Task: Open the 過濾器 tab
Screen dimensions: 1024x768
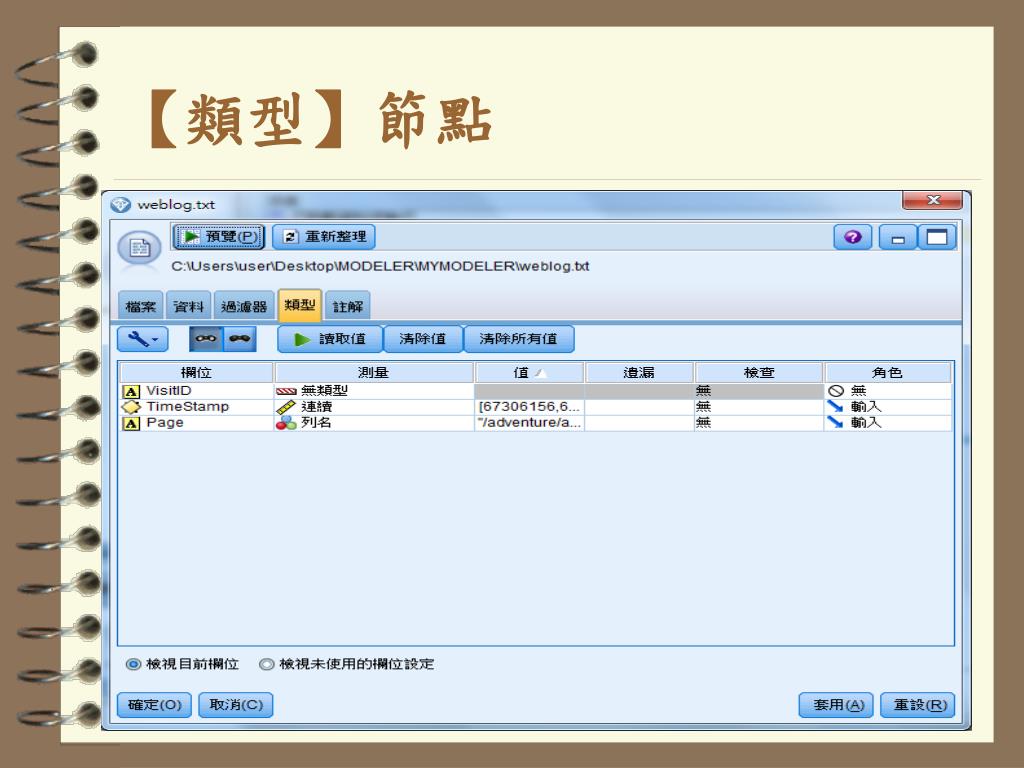Action: point(244,306)
